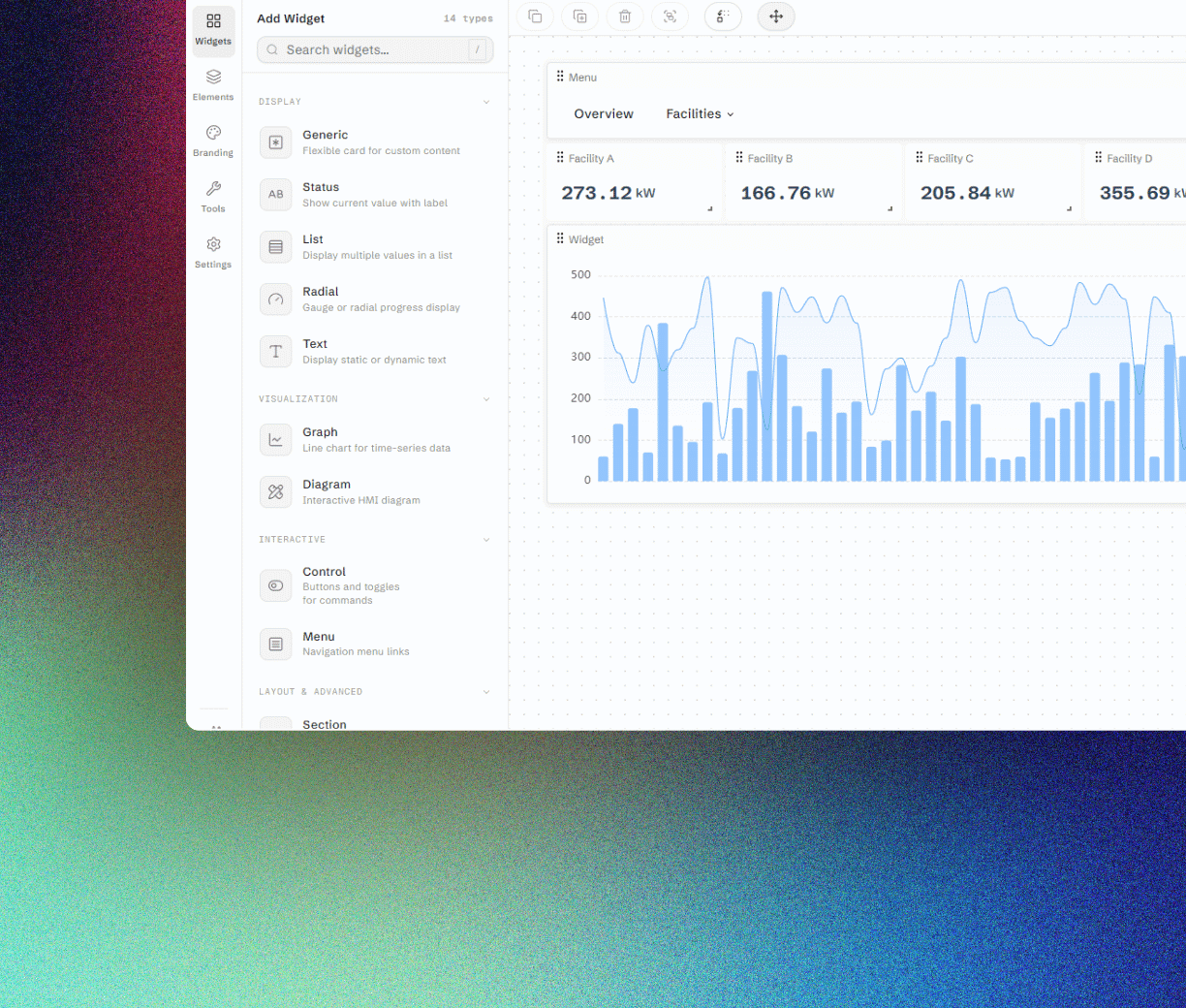Click the group selection icon in toolbar

pos(670,16)
